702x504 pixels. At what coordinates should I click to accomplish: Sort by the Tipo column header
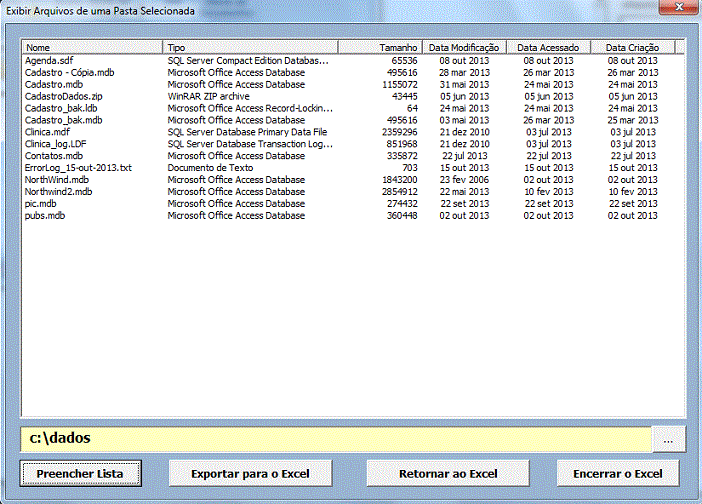250,47
